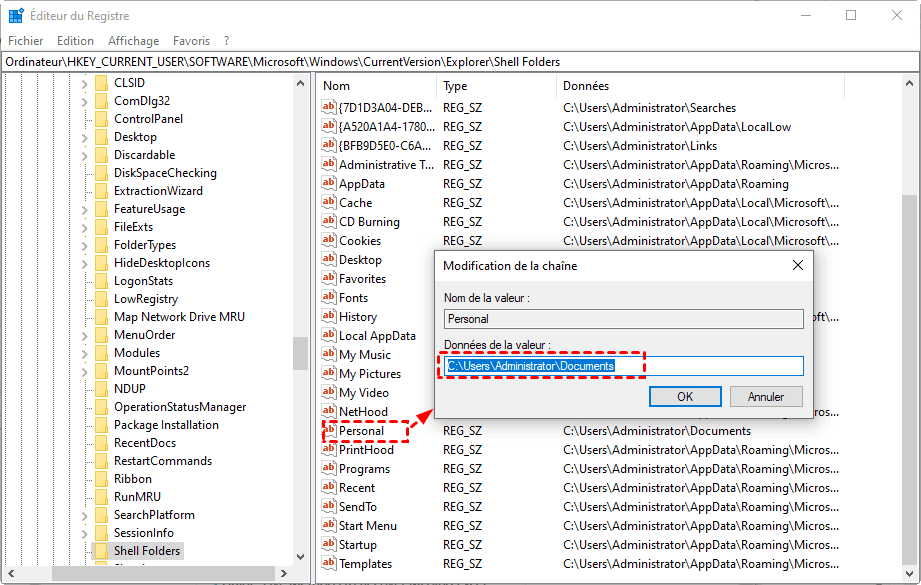Expand the SearchPlatform tree node
This screenshot has height=585, width=921.
click(85, 516)
